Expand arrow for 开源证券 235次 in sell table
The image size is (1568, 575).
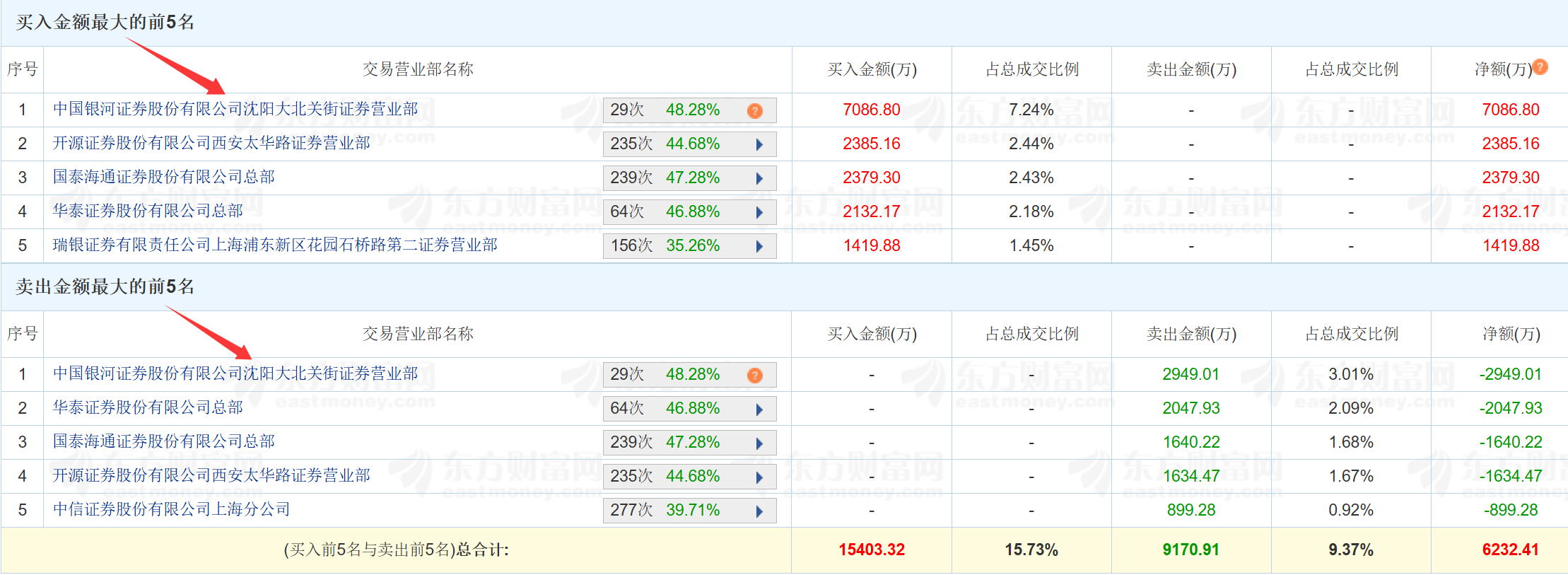coord(759,477)
